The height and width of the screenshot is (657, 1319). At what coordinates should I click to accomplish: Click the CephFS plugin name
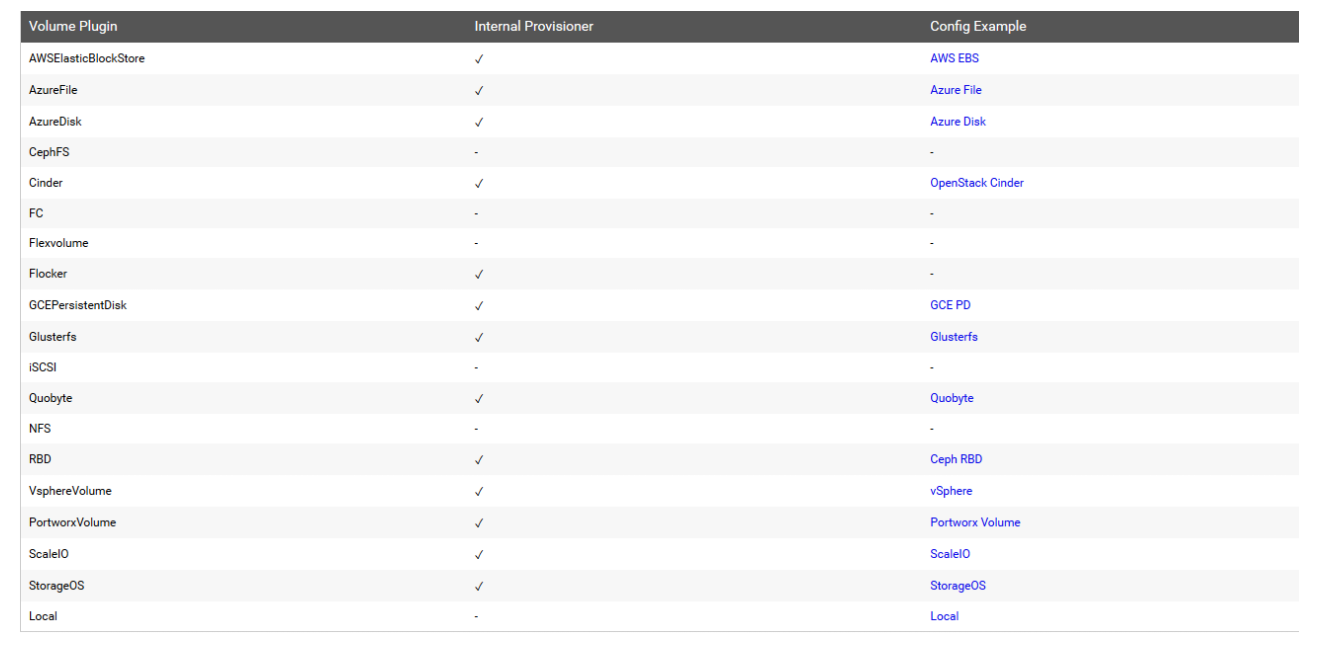click(x=49, y=152)
